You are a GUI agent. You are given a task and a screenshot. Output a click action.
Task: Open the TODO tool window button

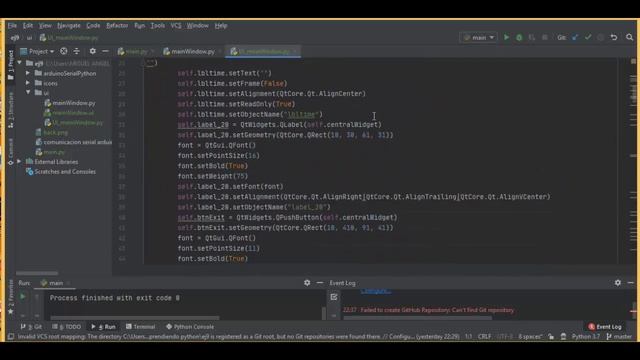[x=67, y=327]
